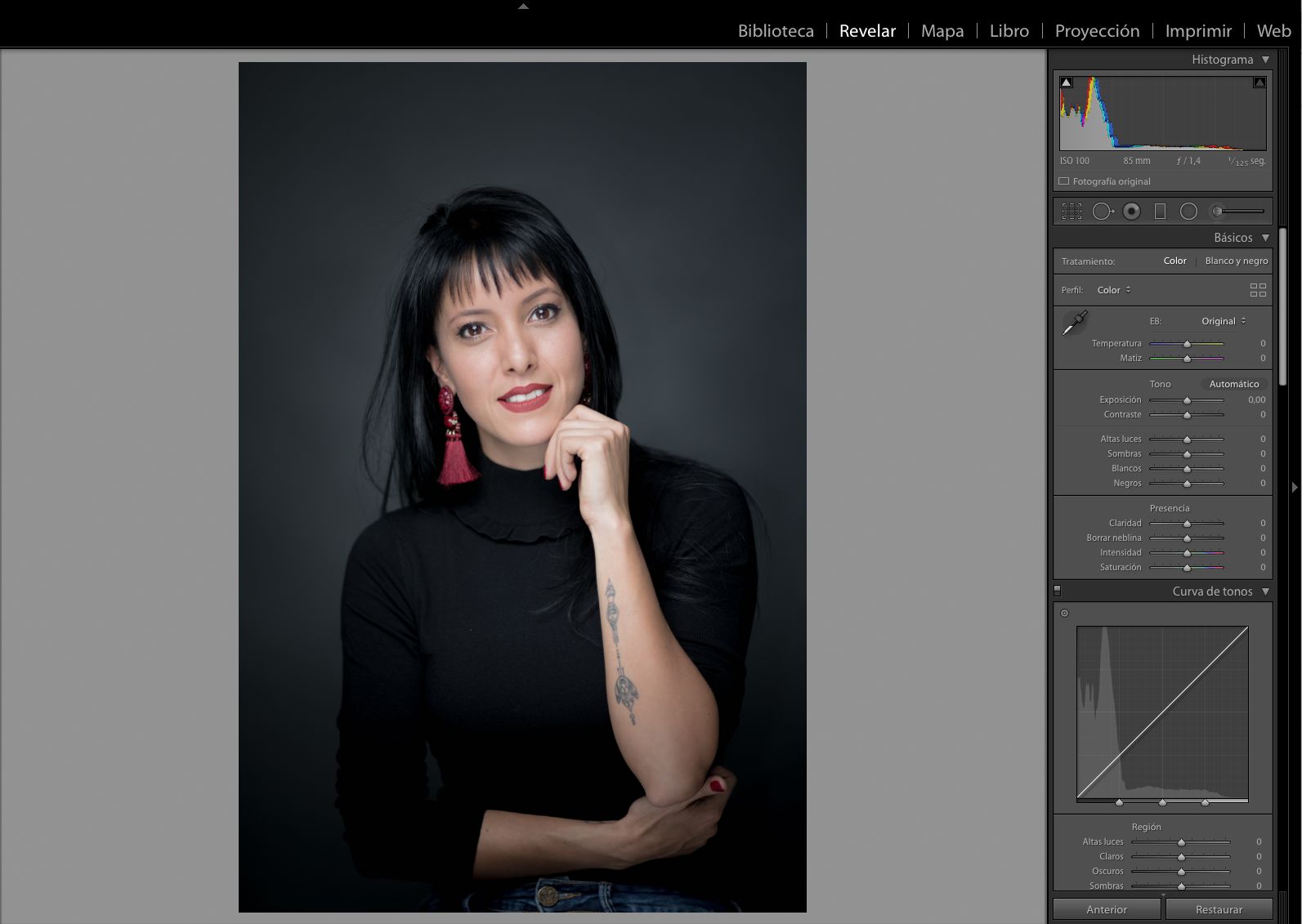Click inside the tone curve graph
The image size is (1302, 924).
(x=1162, y=712)
